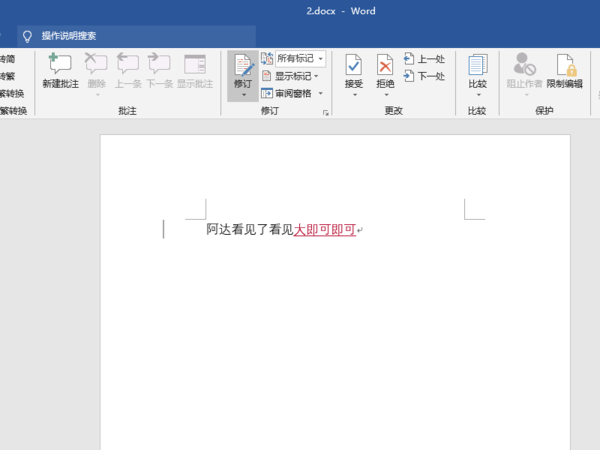
Task: Click the Restrict Editing (限制编辑) icon
Action: click(564, 65)
